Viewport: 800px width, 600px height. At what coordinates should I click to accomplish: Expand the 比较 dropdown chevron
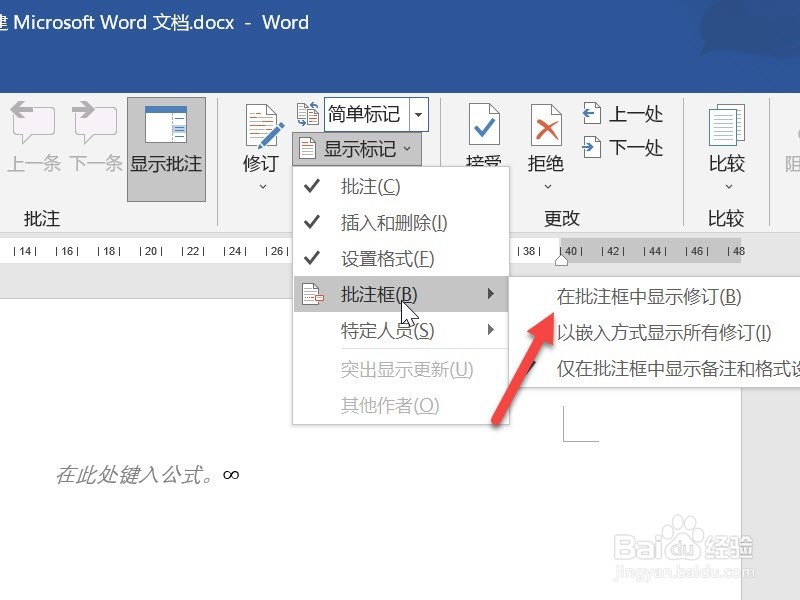pos(729,187)
